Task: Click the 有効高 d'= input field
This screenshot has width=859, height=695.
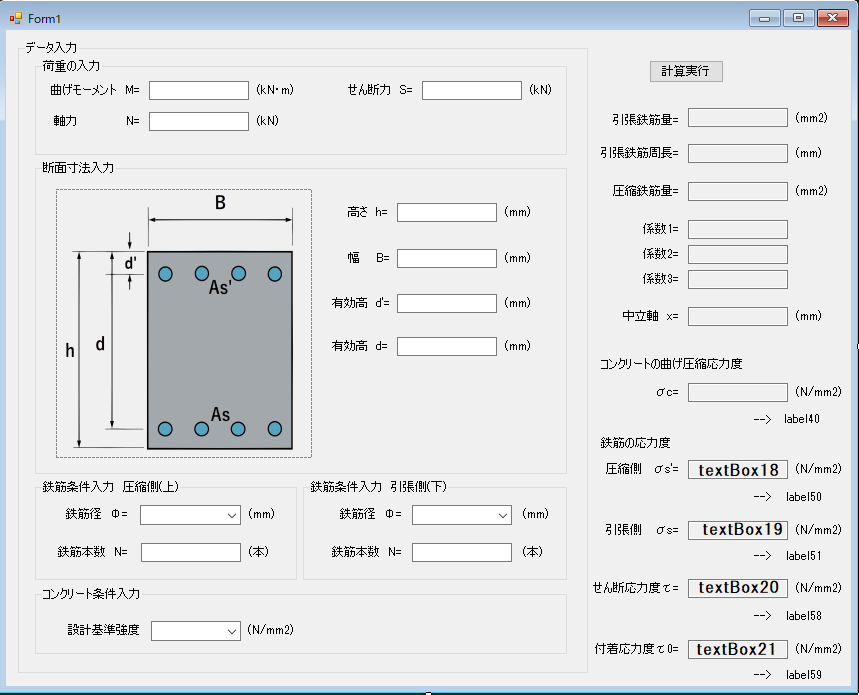Action: click(447, 303)
